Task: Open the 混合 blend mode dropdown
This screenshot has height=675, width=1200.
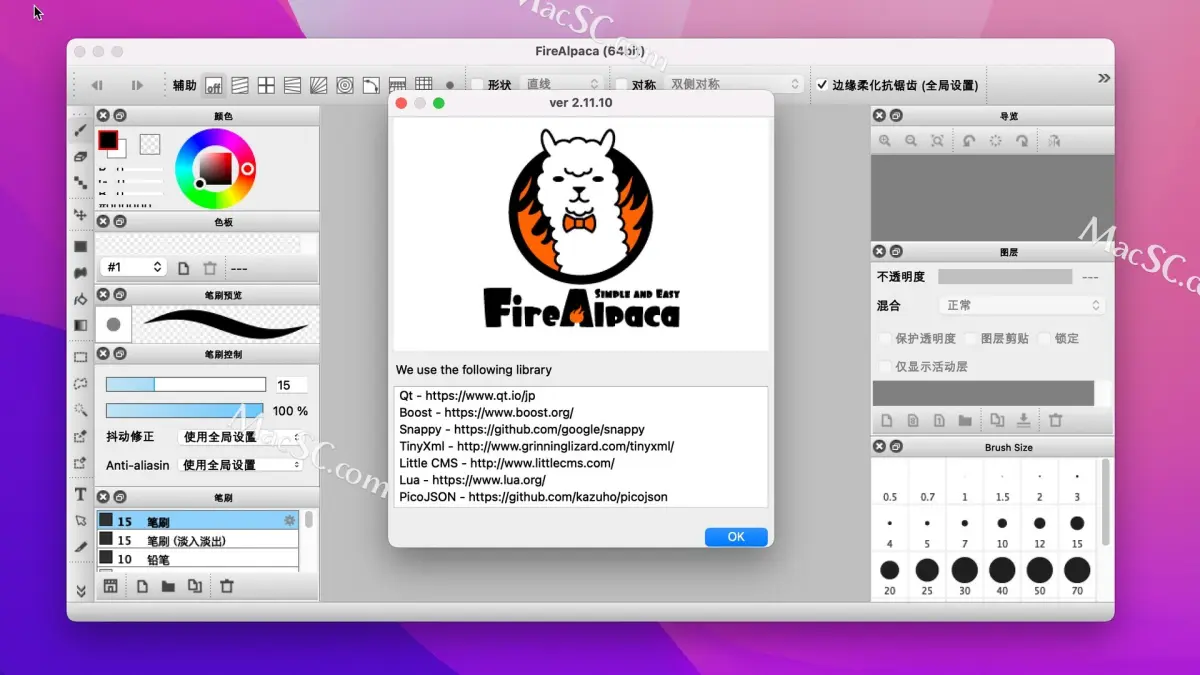Action: pos(1021,305)
